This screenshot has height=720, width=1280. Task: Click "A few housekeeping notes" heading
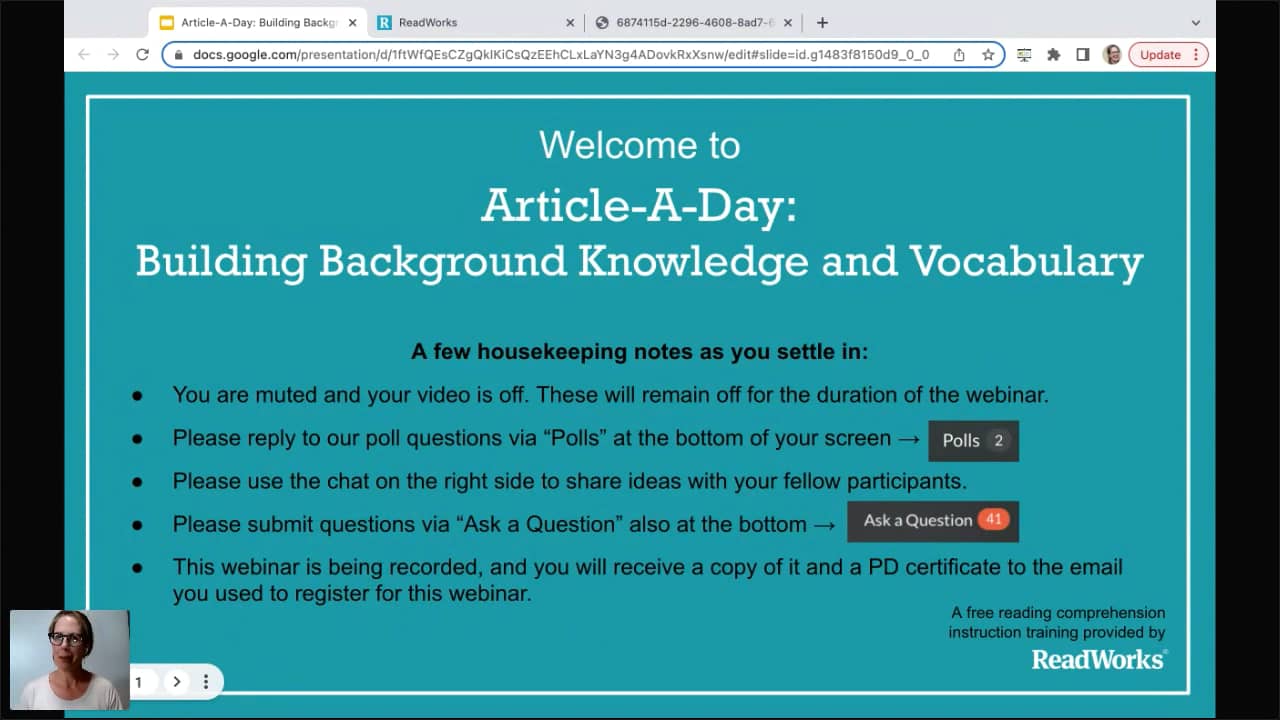tap(640, 352)
